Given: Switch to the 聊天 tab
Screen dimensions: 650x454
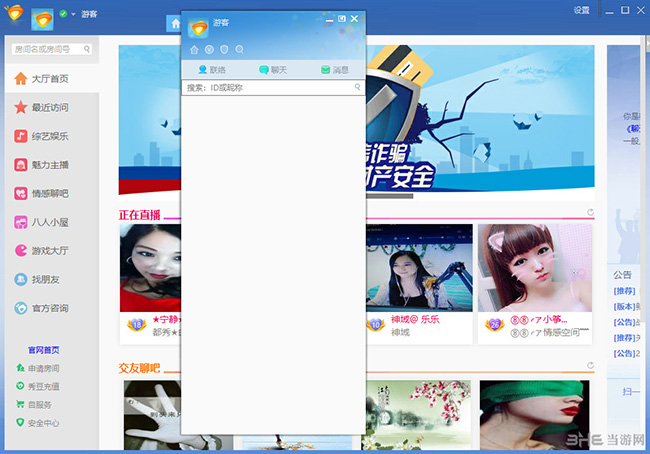Looking at the screenshot, I should [x=273, y=70].
